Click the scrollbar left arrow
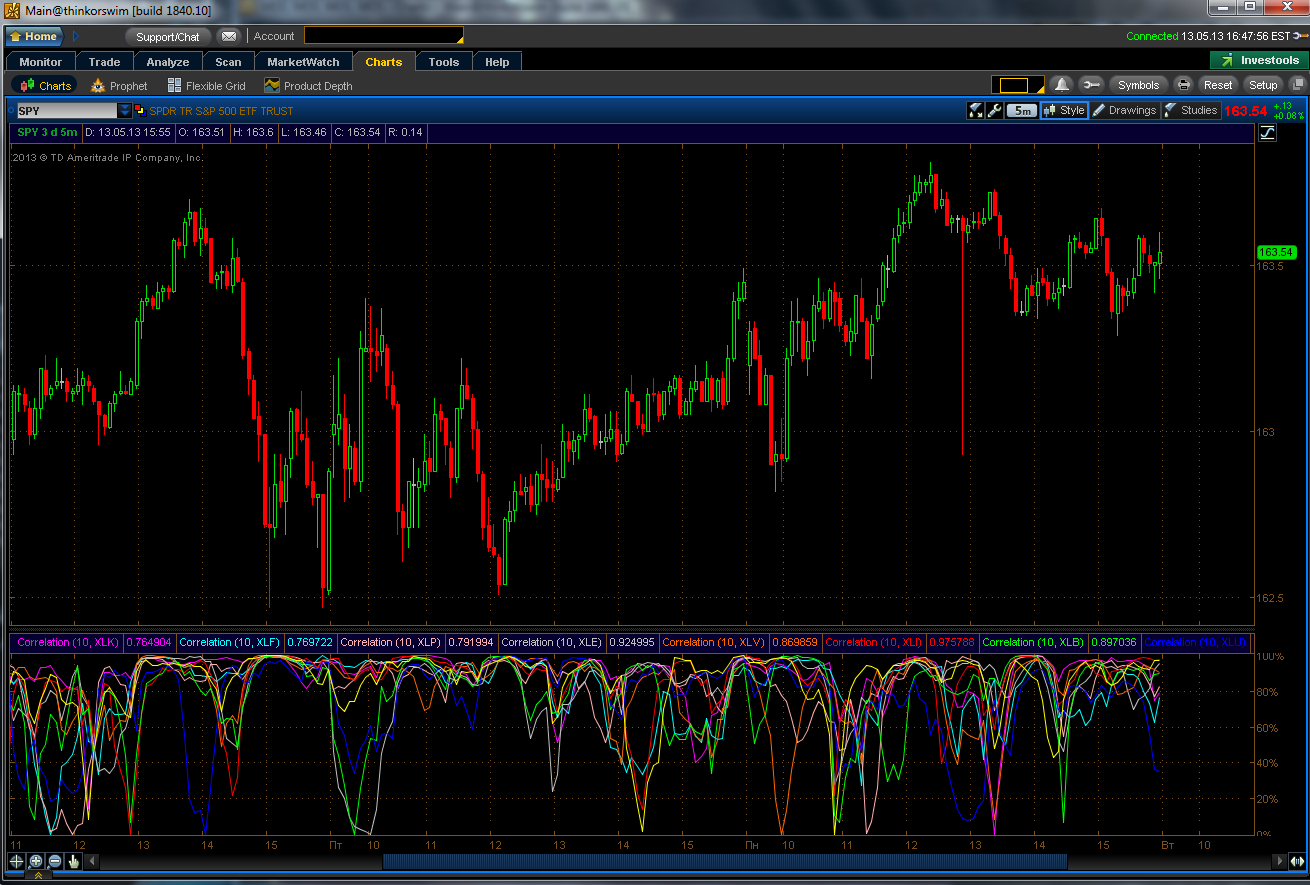The image size is (1310, 885). coord(92,861)
